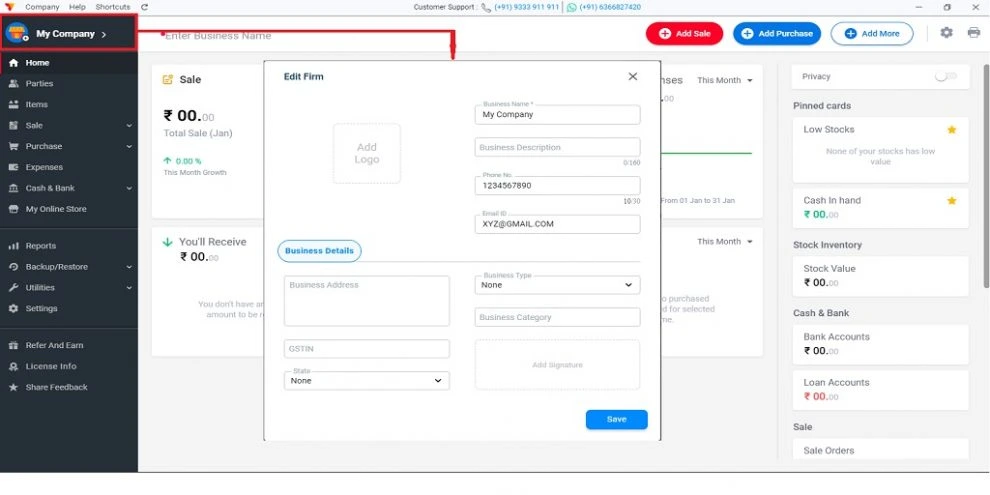Click the Add Sale button
Screen dimensions: 990x495
point(684,33)
